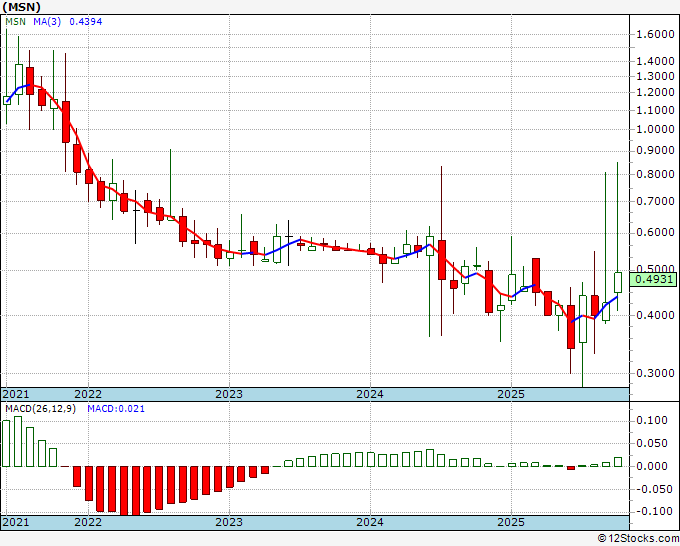680x546 pixels.
Task: Click 2021 on the price chart timeline
Action: [x=16, y=394]
